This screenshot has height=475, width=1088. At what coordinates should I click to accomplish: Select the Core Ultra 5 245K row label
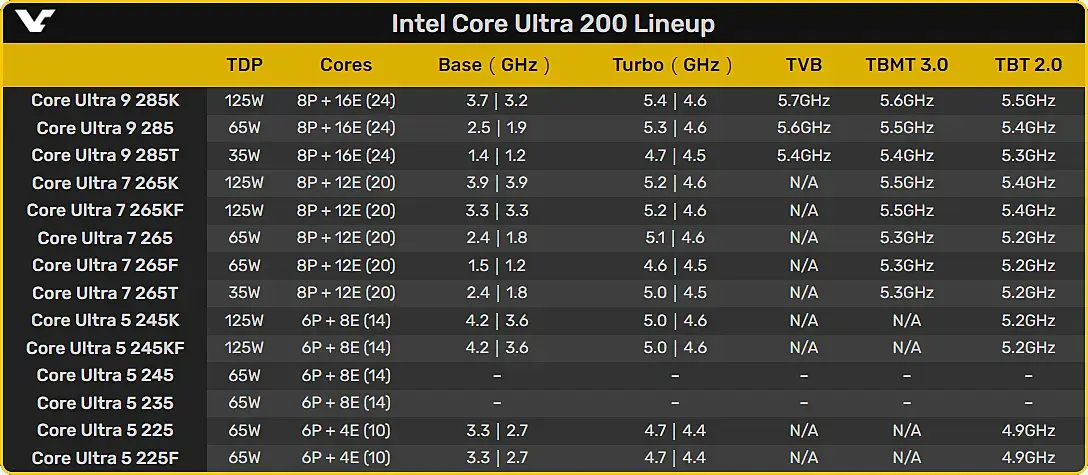(105, 320)
